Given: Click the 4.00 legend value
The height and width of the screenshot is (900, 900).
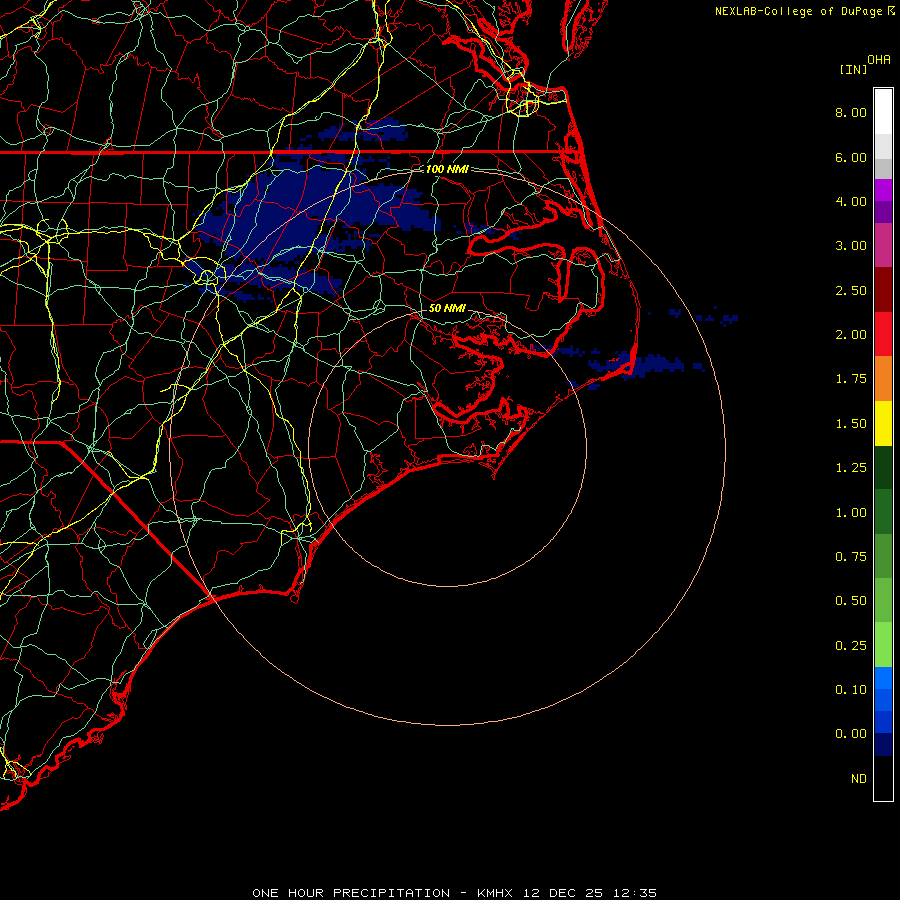Looking at the screenshot, I should click(851, 201).
